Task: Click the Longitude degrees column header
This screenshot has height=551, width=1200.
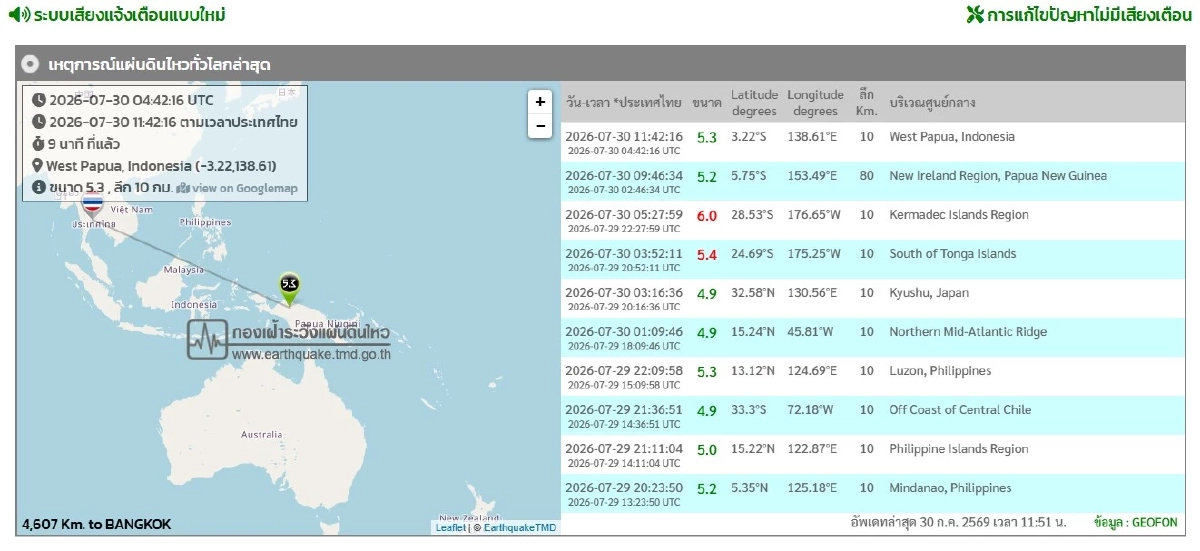Action: 815,102
